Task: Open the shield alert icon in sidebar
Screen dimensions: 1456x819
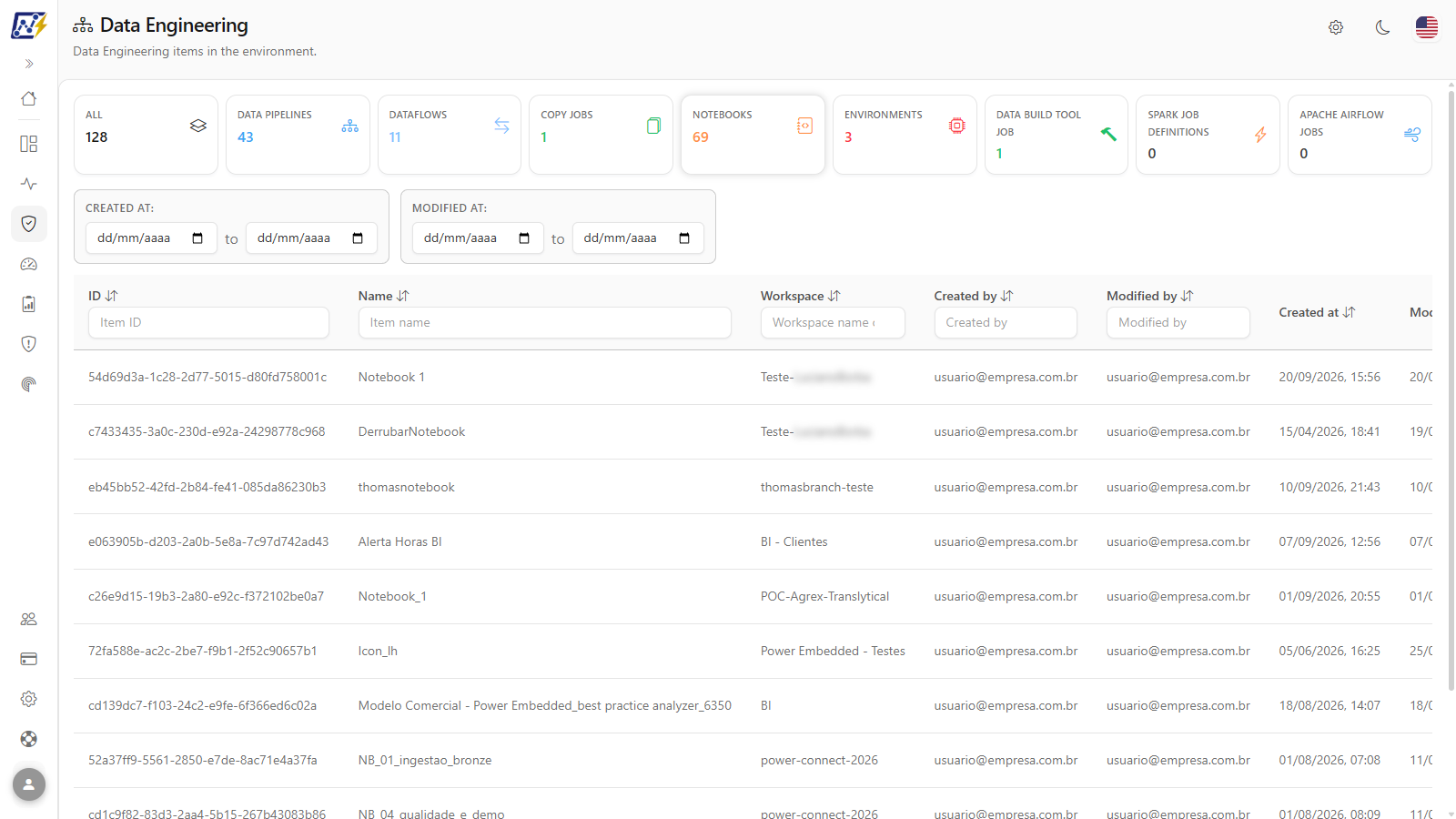Action: (x=29, y=344)
